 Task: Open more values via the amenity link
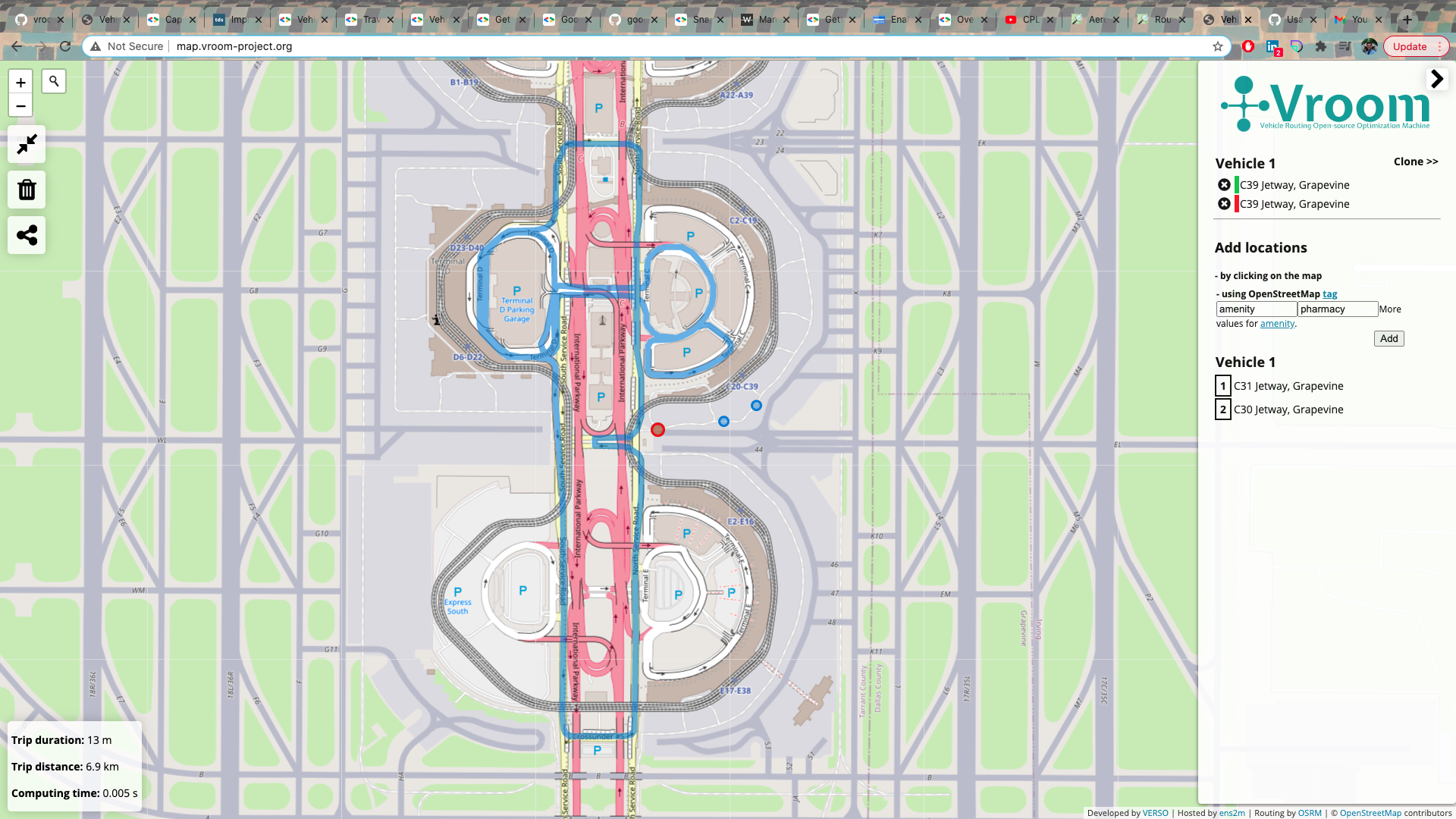point(1277,324)
